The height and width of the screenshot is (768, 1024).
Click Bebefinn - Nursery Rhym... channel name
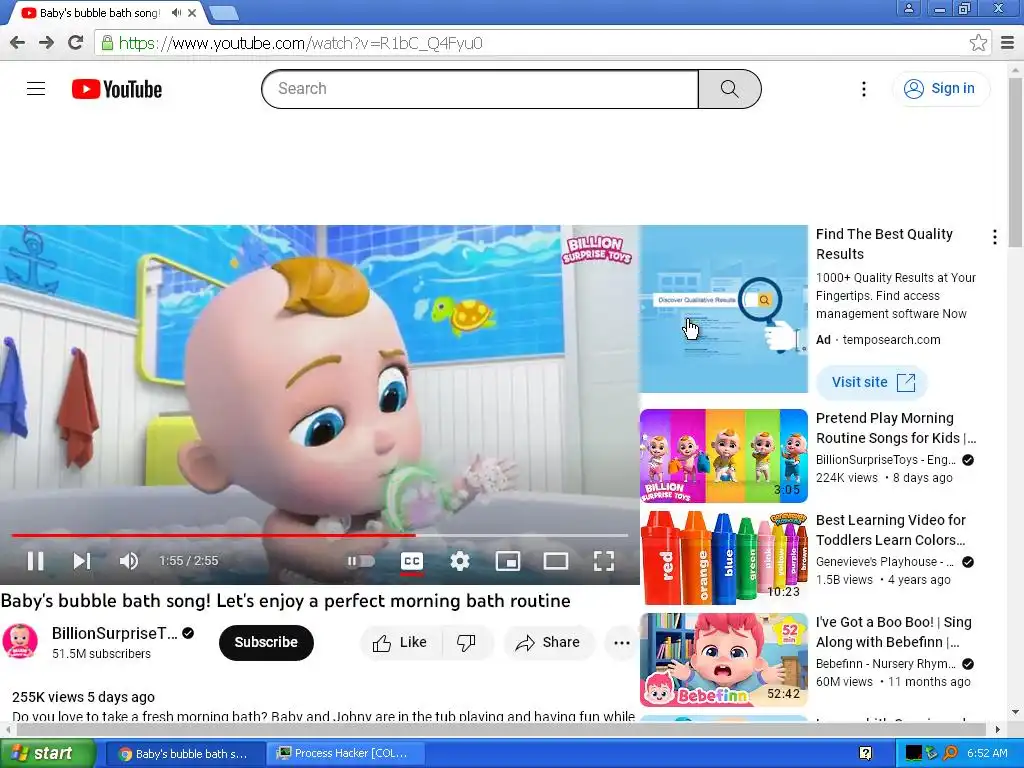coord(886,664)
